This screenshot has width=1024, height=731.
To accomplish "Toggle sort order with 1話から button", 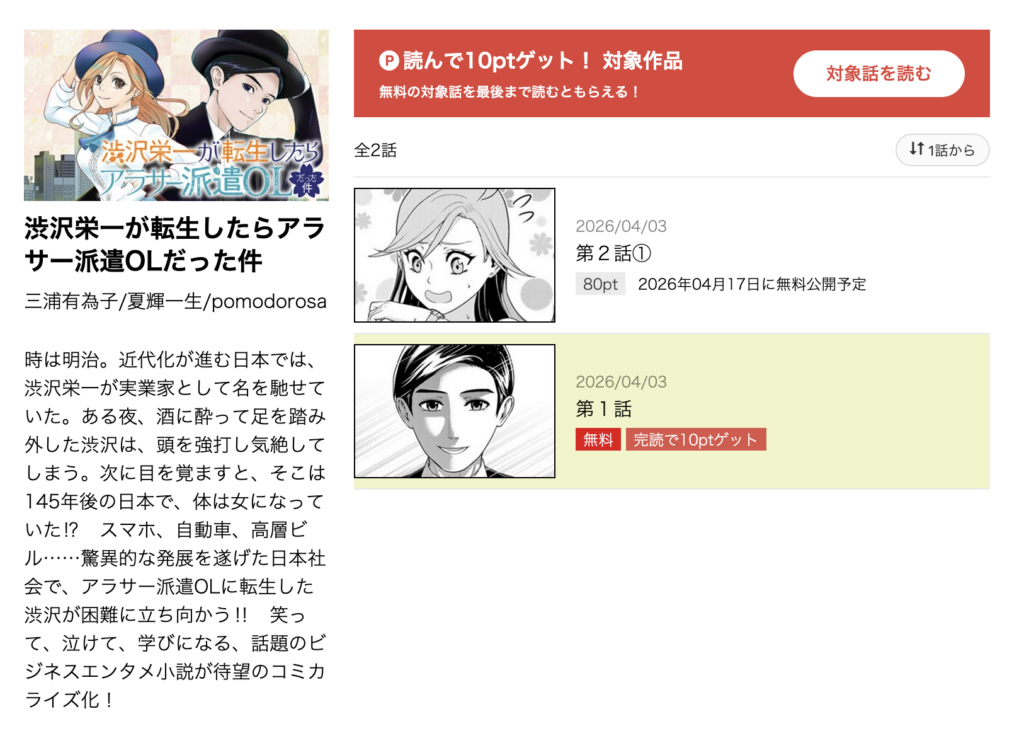I will click(x=942, y=150).
